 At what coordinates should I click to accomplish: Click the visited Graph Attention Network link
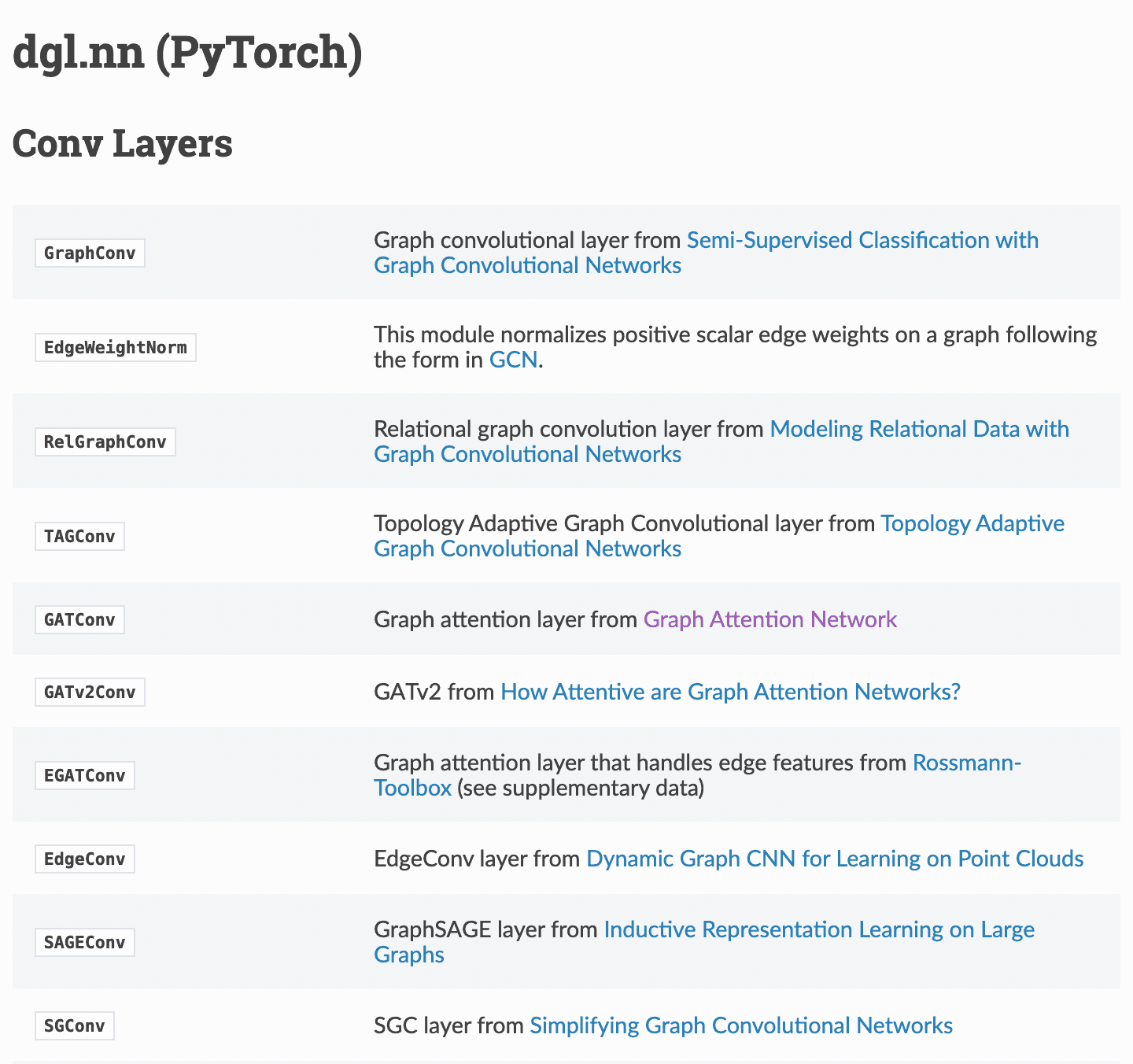[x=769, y=619]
